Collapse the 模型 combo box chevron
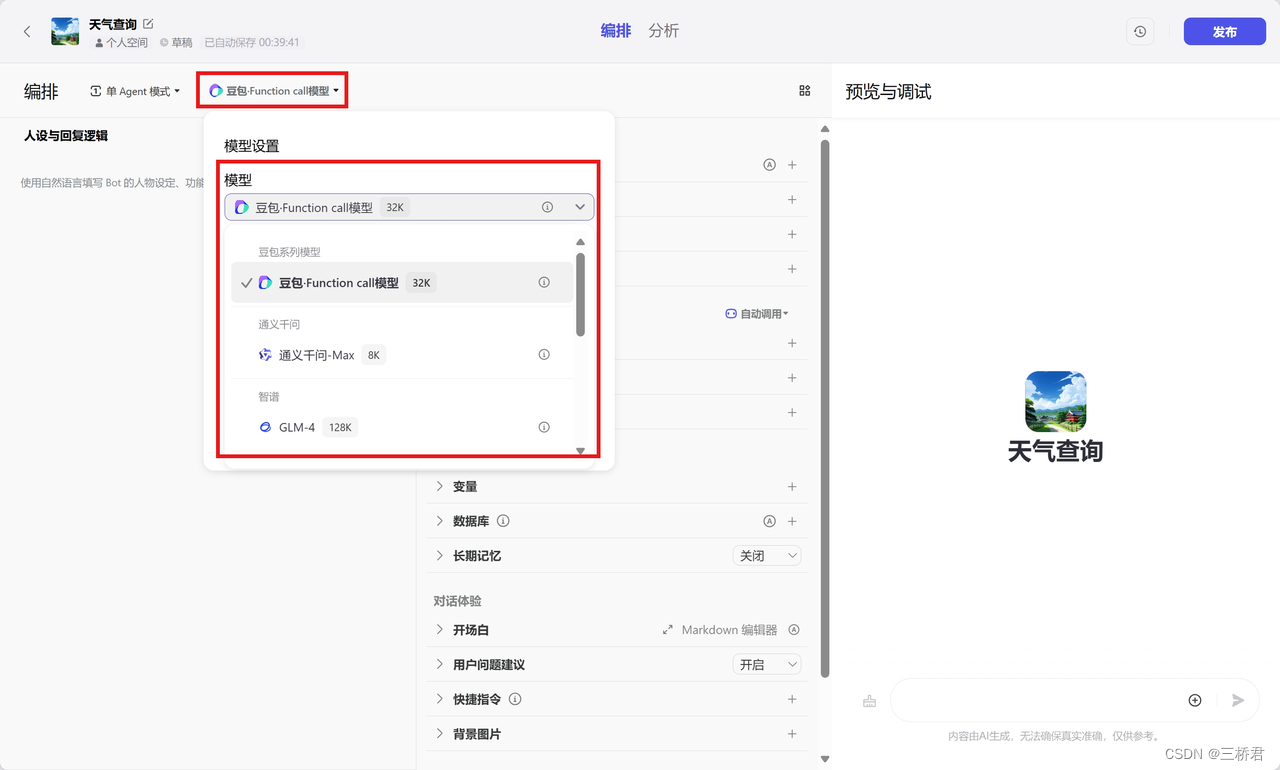This screenshot has height=770, width=1280. coord(580,207)
